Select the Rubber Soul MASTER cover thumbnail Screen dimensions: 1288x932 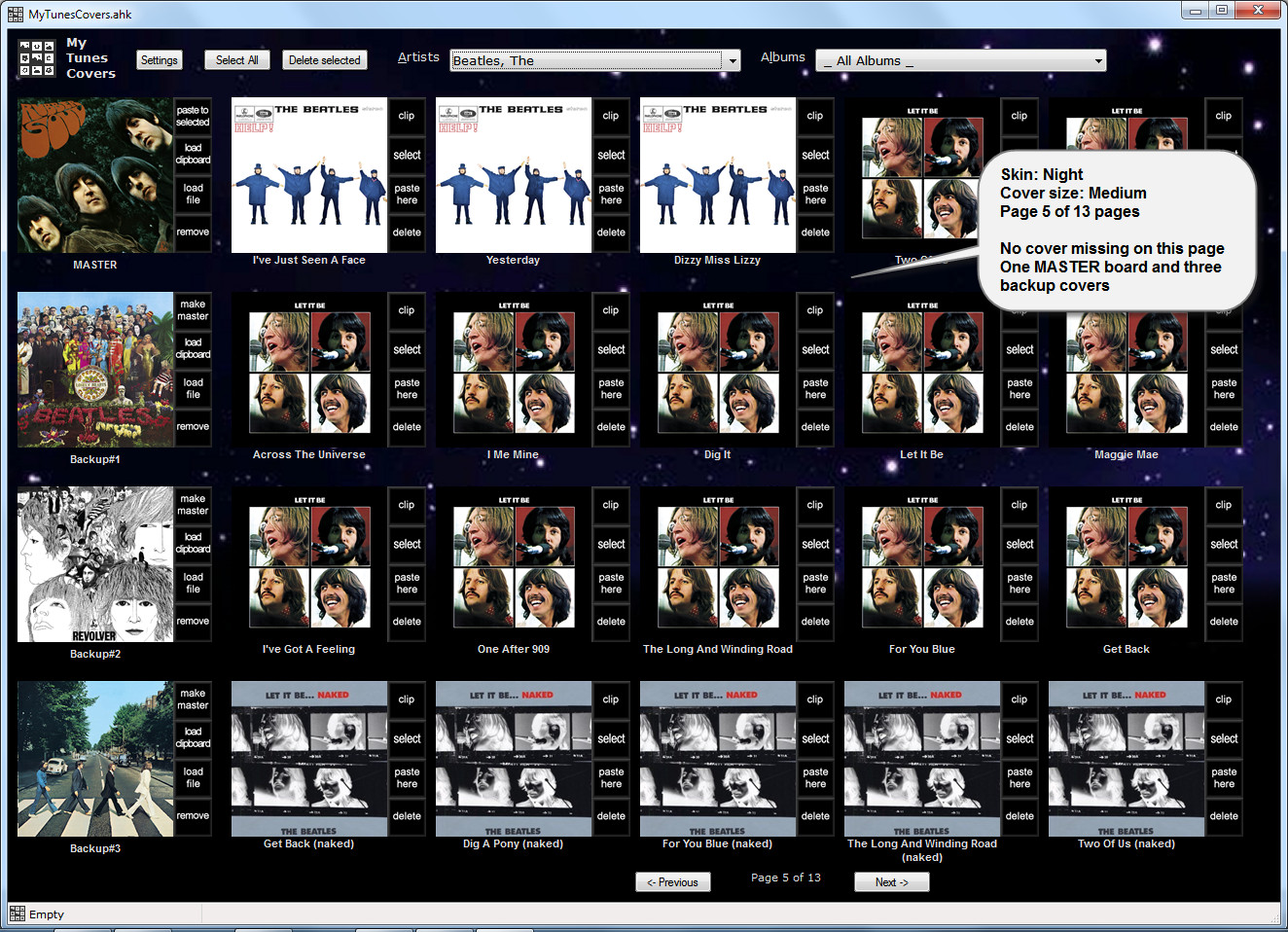(x=95, y=175)
